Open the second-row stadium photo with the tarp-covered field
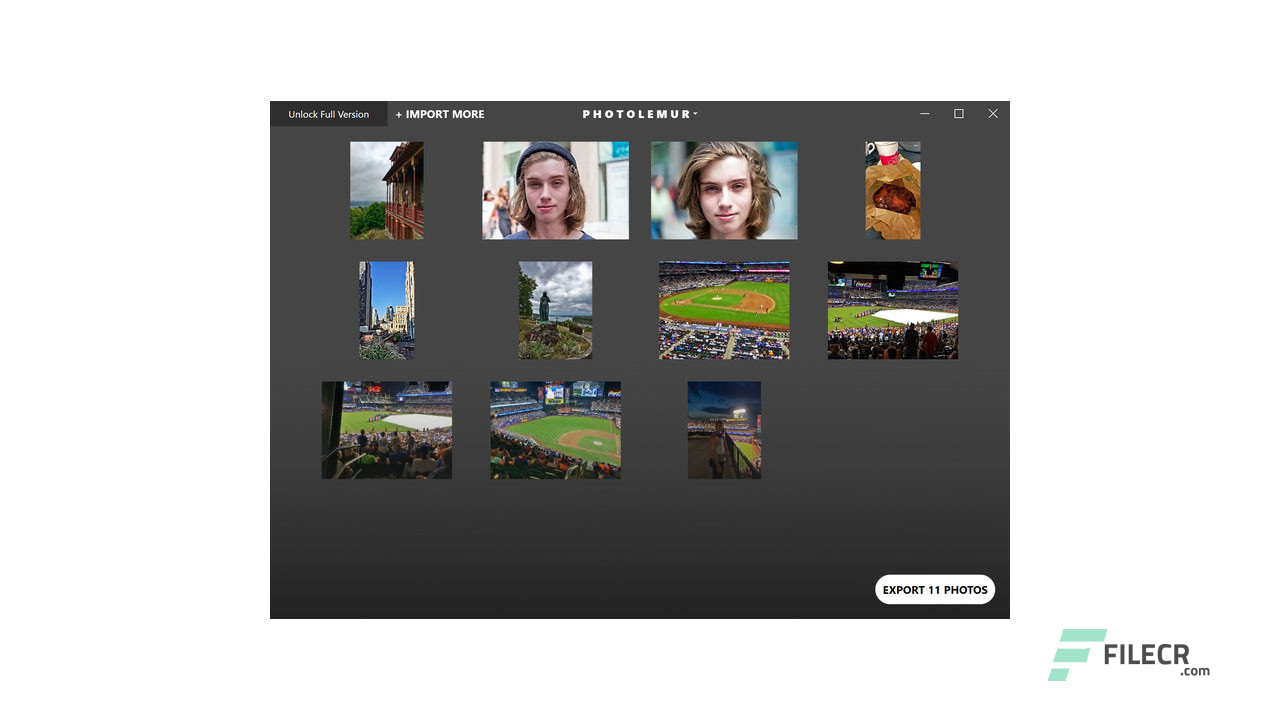 [893, 310]
